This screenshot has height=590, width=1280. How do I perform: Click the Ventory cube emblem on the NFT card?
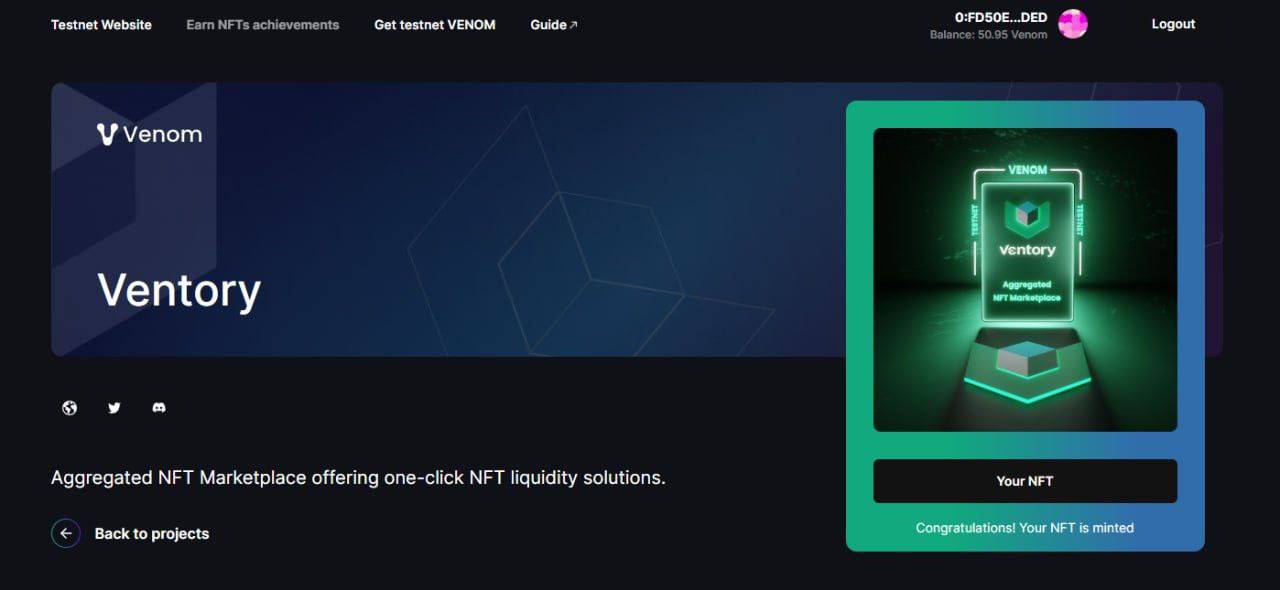coord(1024,216)
